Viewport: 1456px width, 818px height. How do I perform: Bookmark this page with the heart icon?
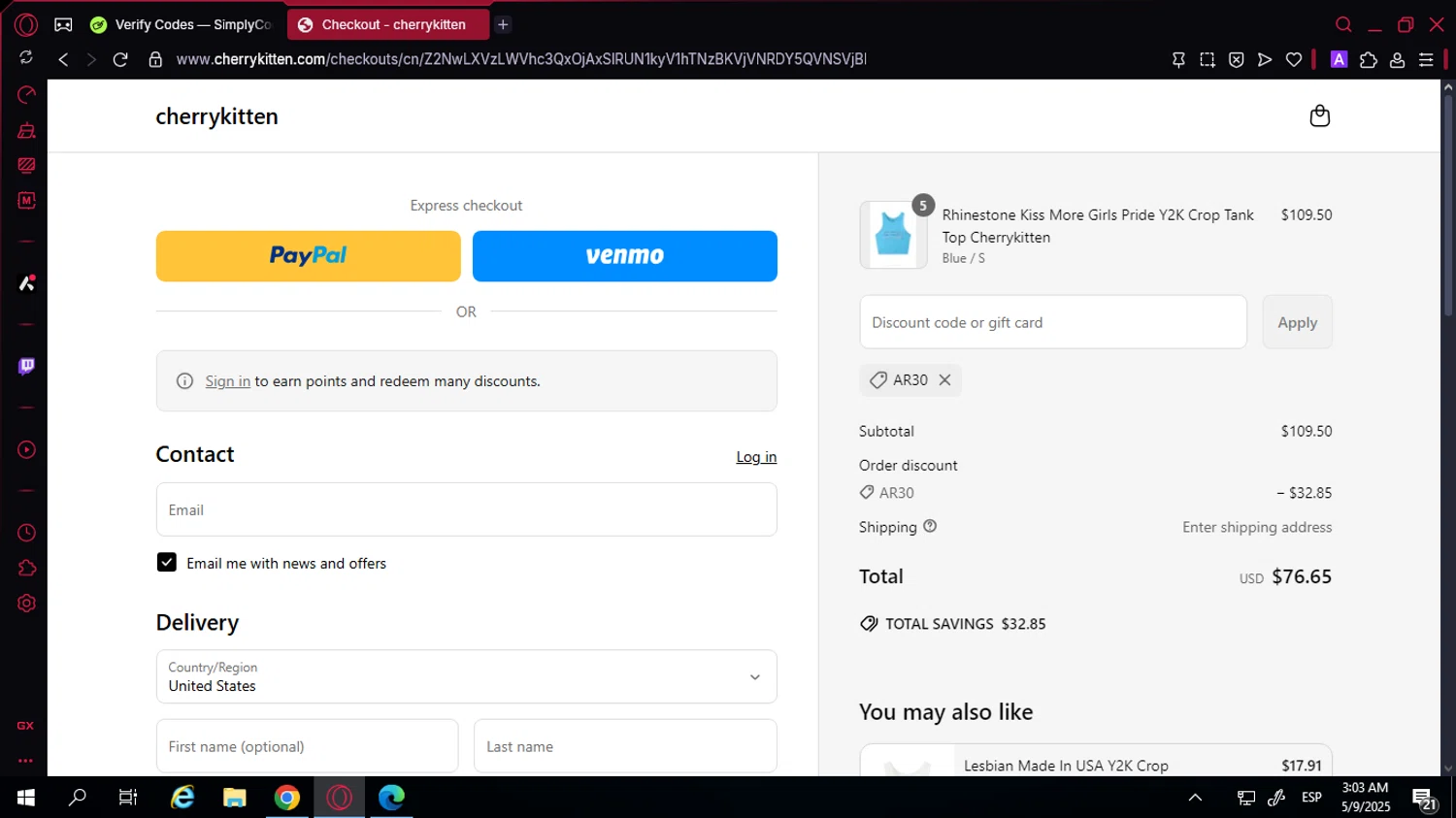pos(1294,59)
